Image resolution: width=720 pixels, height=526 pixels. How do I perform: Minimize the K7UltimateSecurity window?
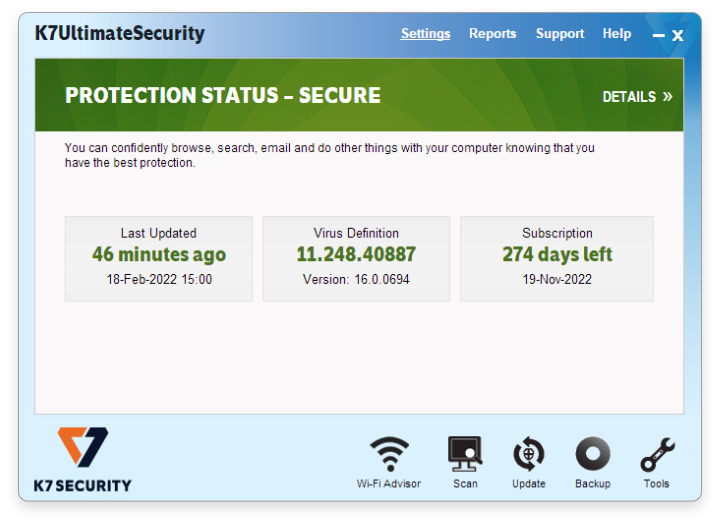(x=658, y=35)
